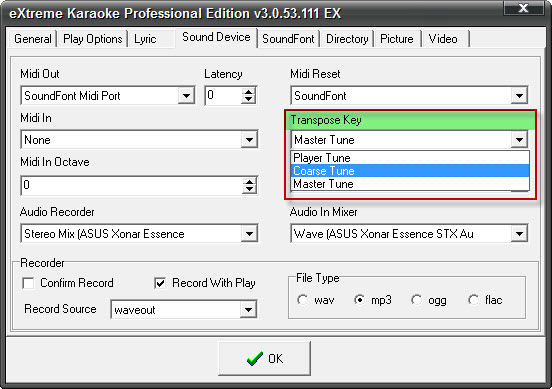
Task: Click the Latency input field
Action: [x=223, y=95]
